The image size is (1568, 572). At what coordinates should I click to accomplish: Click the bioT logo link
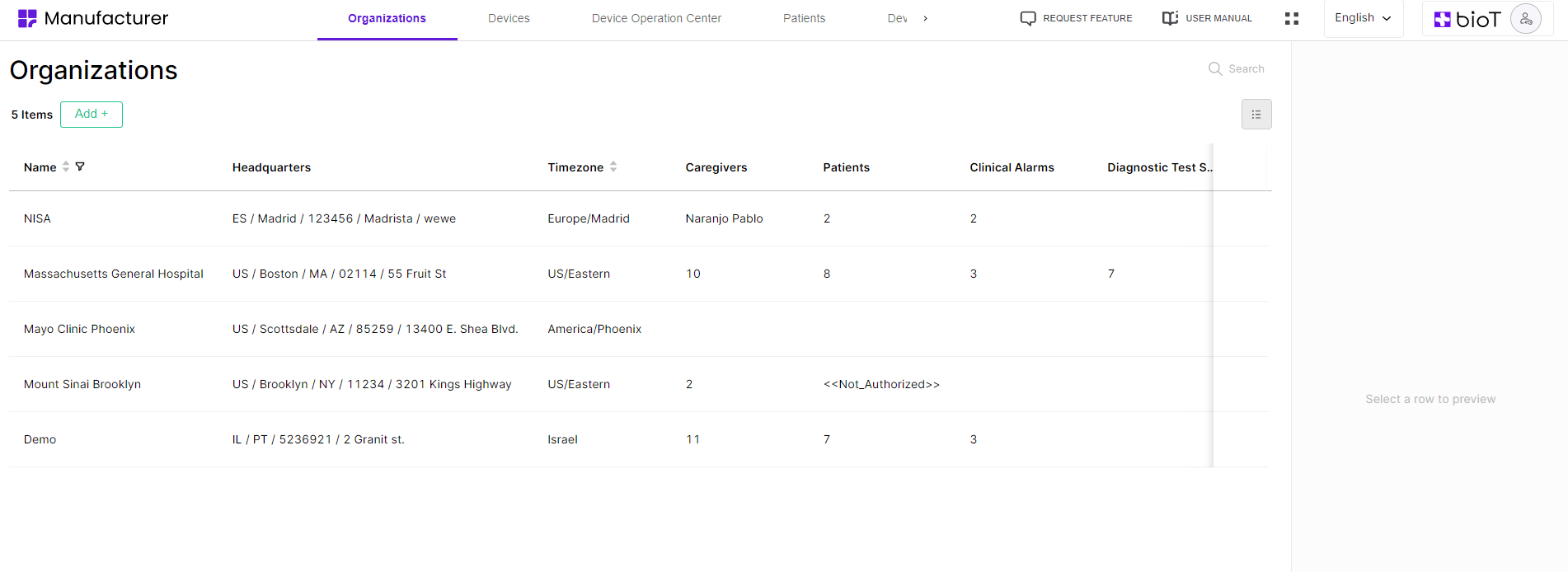pyautogui.click(x=1467, y=19)
